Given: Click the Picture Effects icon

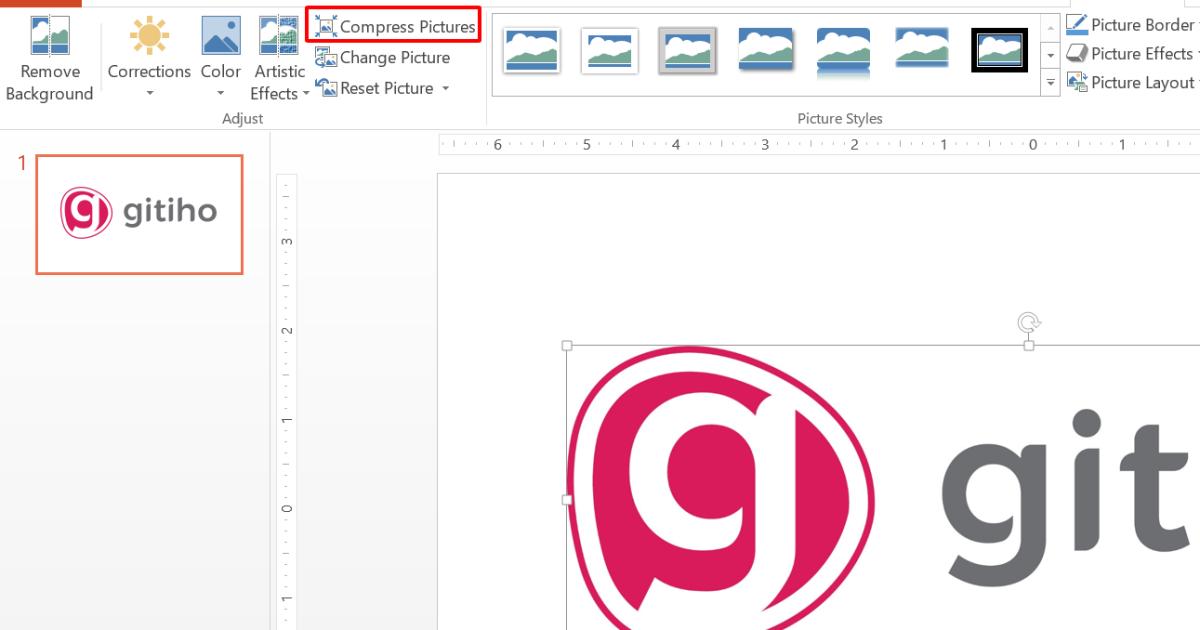Looking at the screenshot, I should [x=1079, y=53].
